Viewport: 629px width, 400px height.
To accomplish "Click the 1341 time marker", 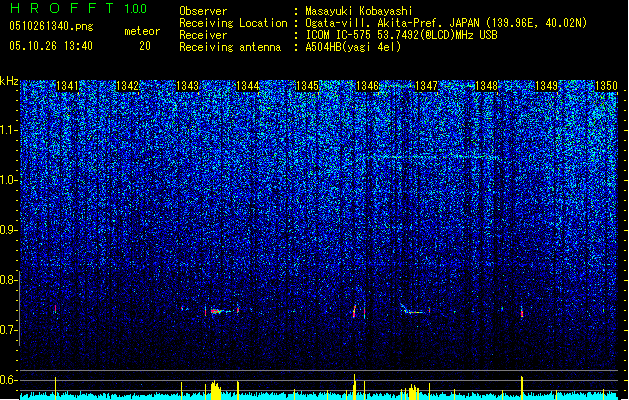I will pos(67,86).
